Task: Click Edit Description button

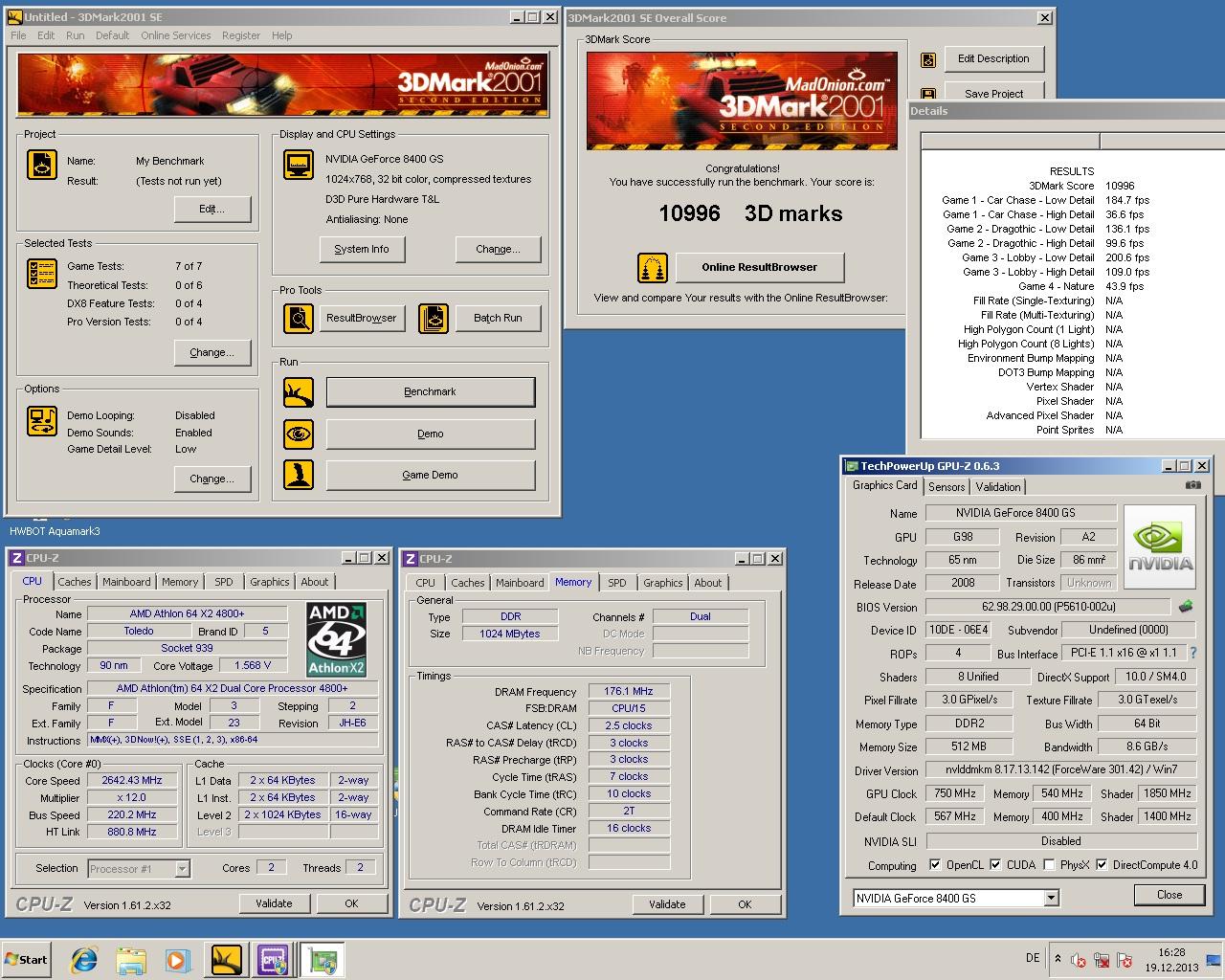Action: (x=993, y=59)
